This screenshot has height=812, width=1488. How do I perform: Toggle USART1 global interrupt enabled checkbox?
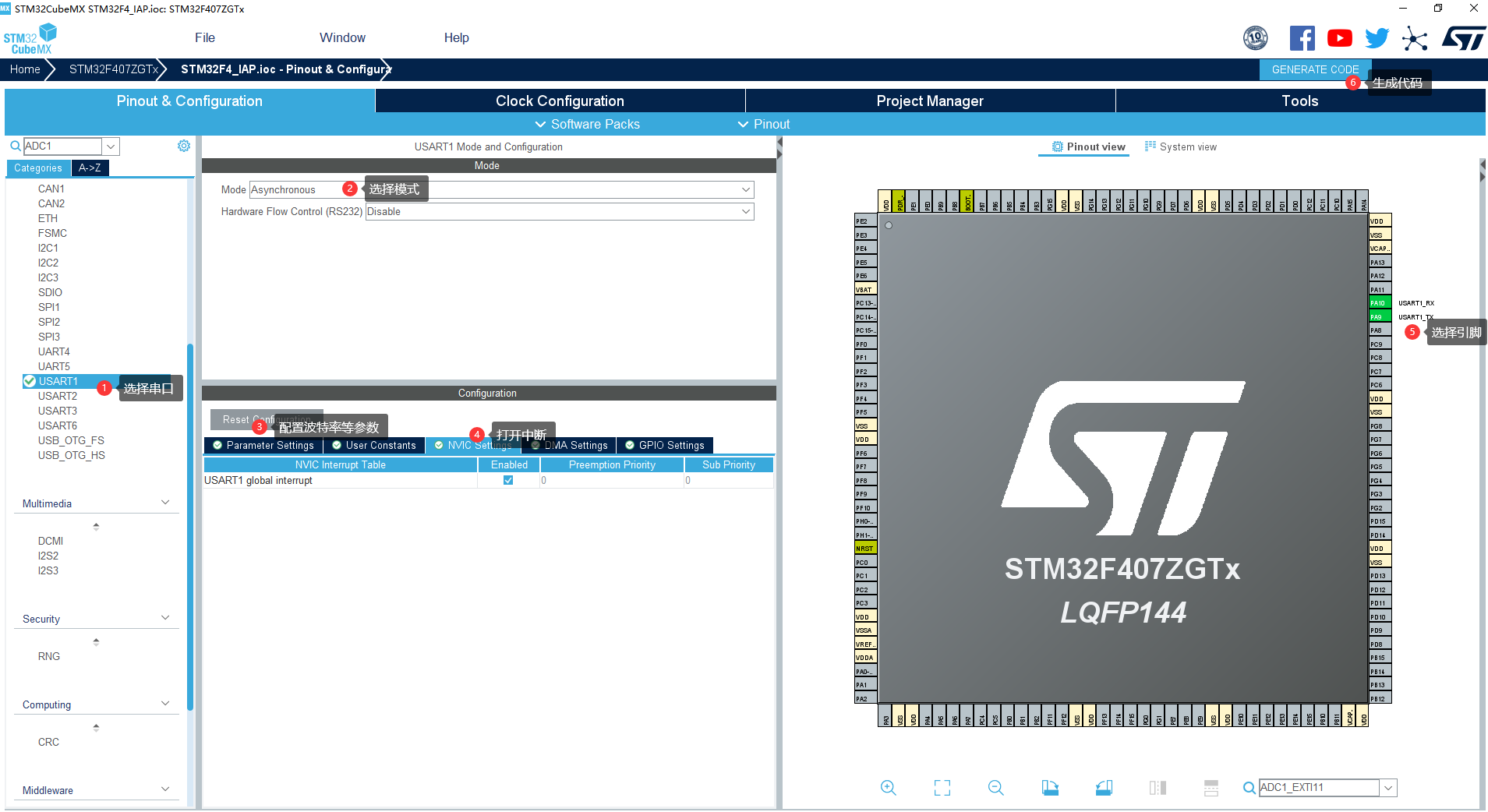[x=508, y=481]
